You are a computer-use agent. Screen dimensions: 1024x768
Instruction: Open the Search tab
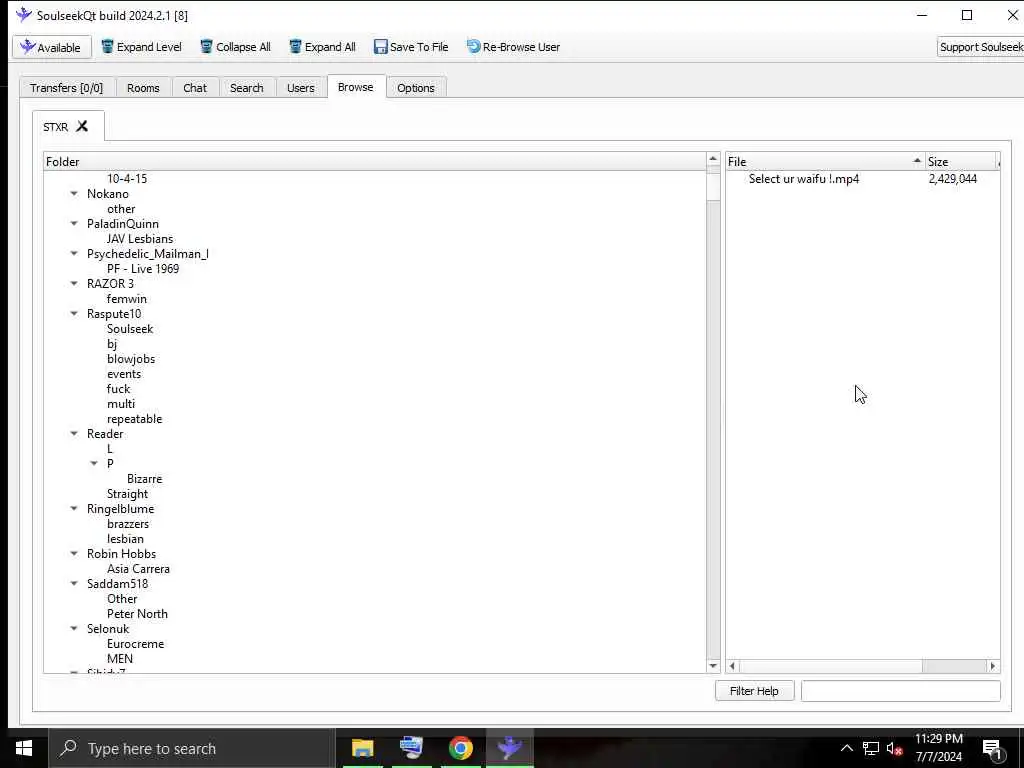click(x=246, y=88)
